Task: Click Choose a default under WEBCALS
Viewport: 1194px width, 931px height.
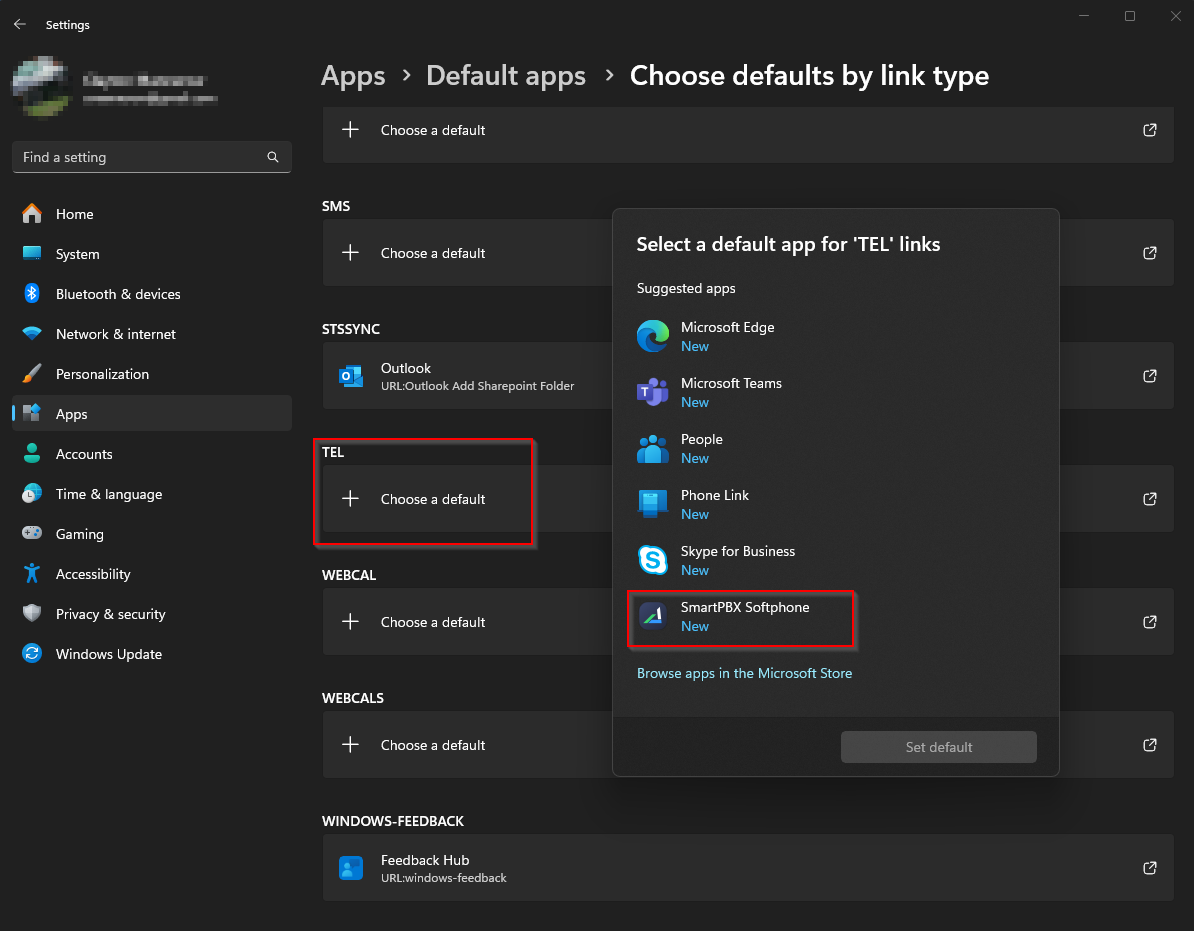Action: [x=433, y=745]
